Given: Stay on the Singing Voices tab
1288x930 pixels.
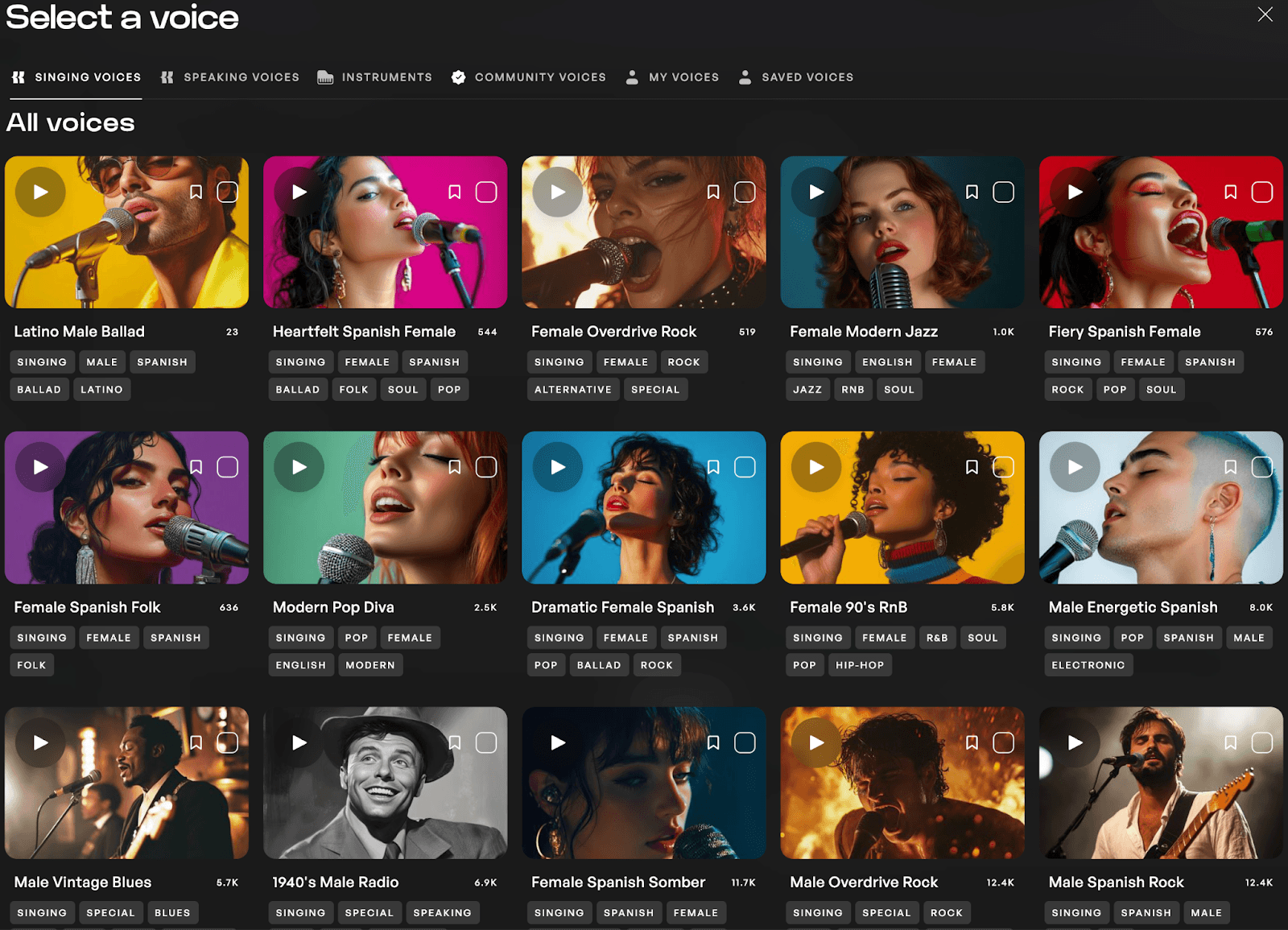Looking at the screenshot, I should (x=76, y=77).
